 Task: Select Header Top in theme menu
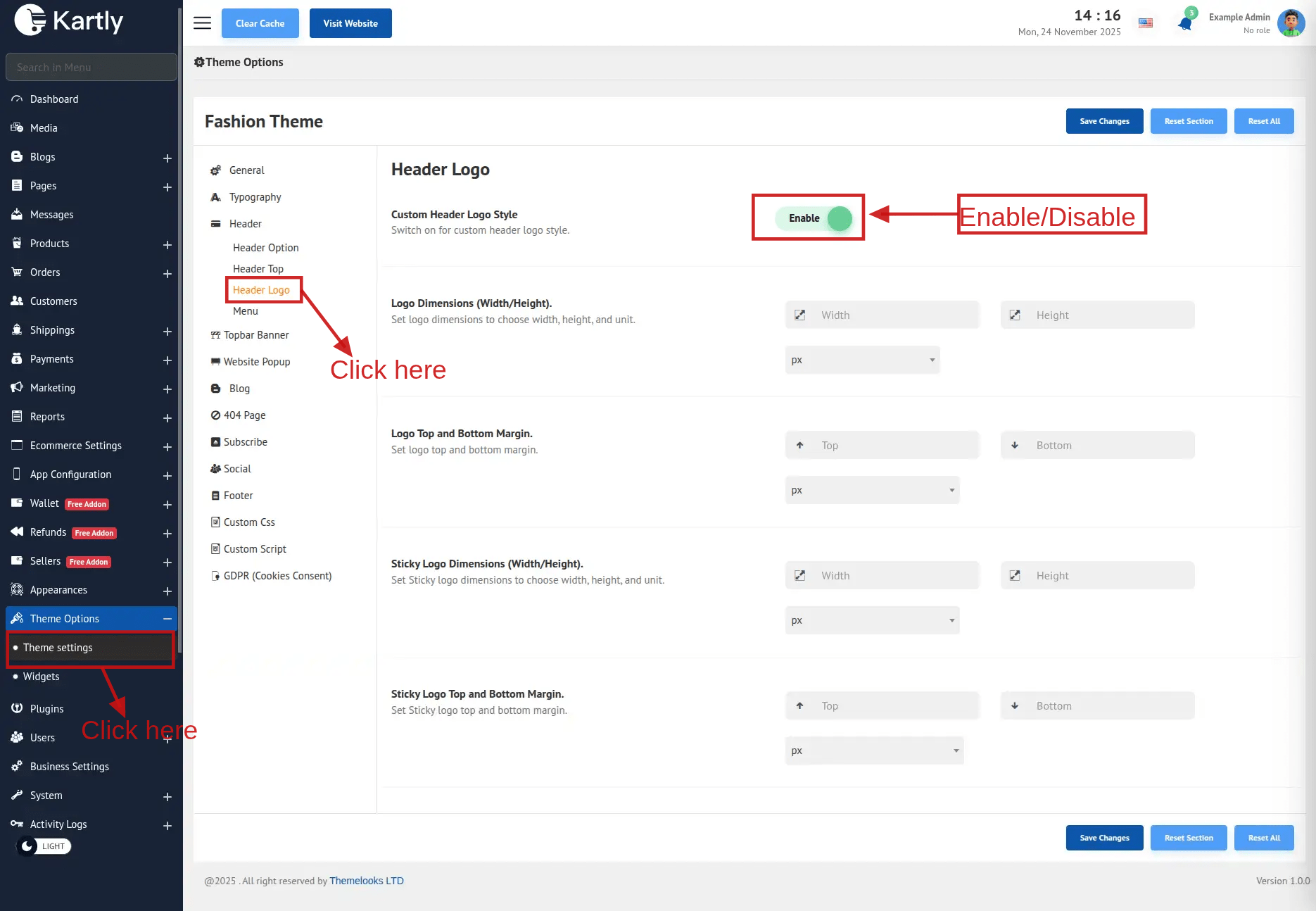(258, 269)
